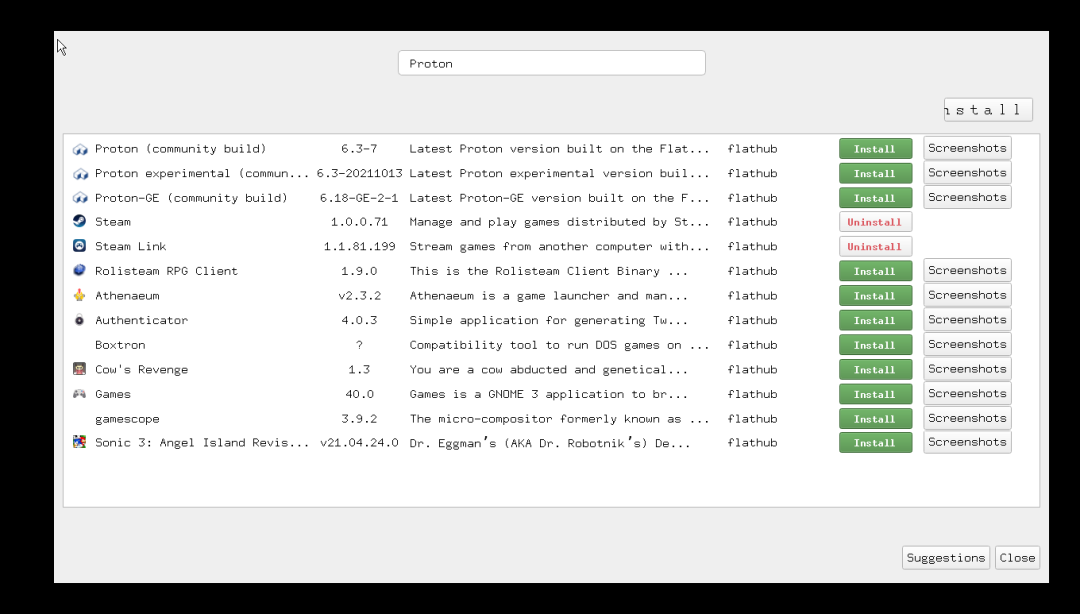View screenshots for Games
This screenshot has height=614, width=1080.
[967, 393]
